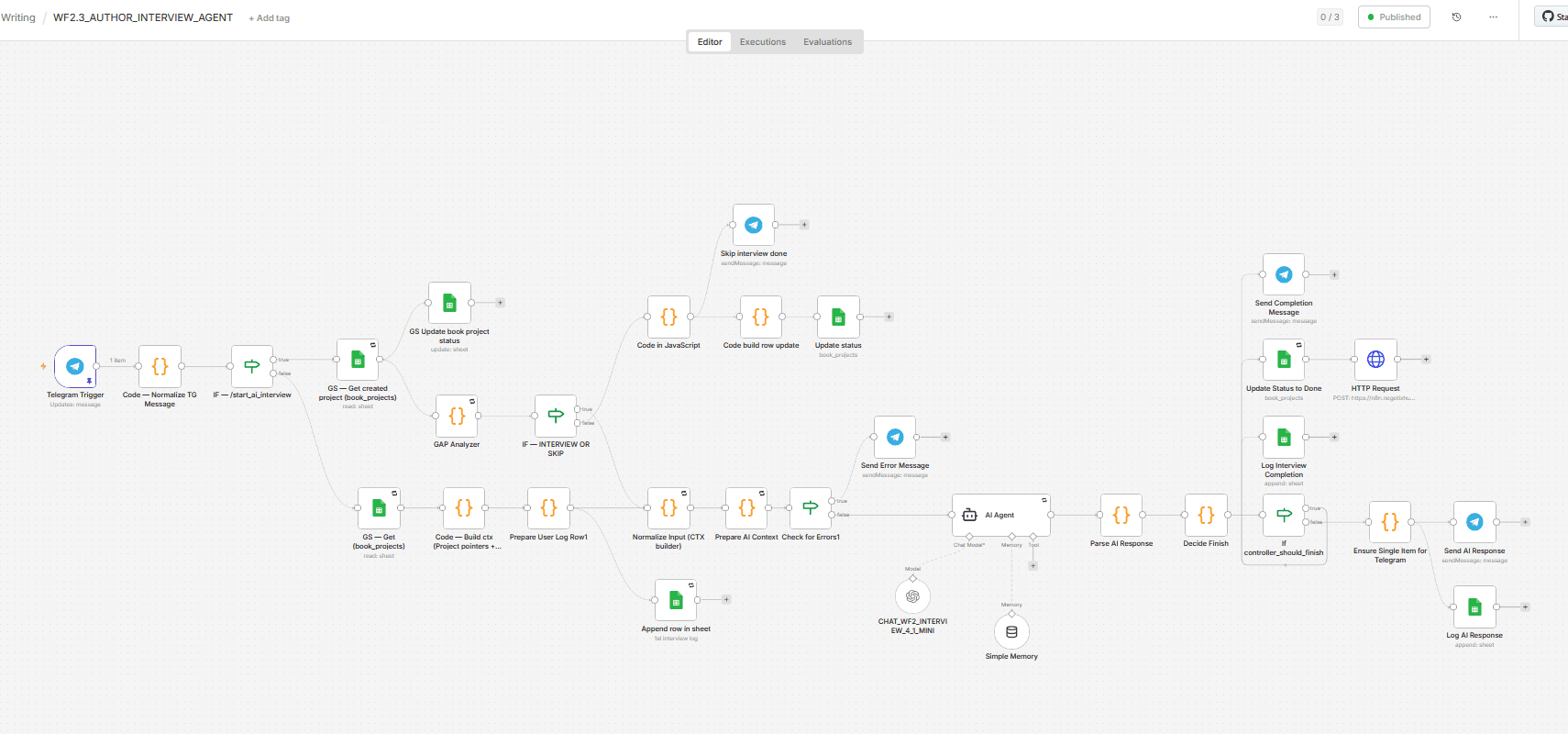
Task: Select the GAP Analyzer code node
Action: [x=457, y=417]
